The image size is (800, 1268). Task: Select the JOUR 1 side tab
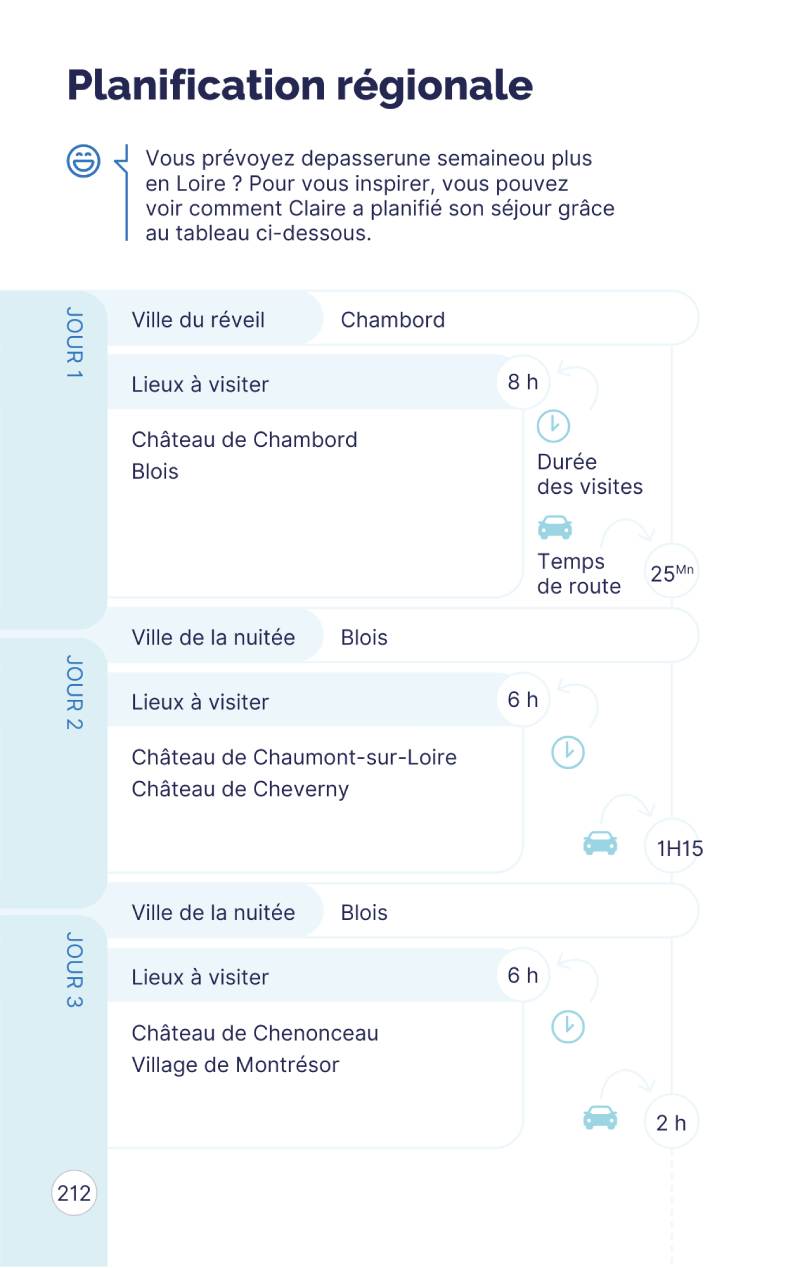coord(74,343)
